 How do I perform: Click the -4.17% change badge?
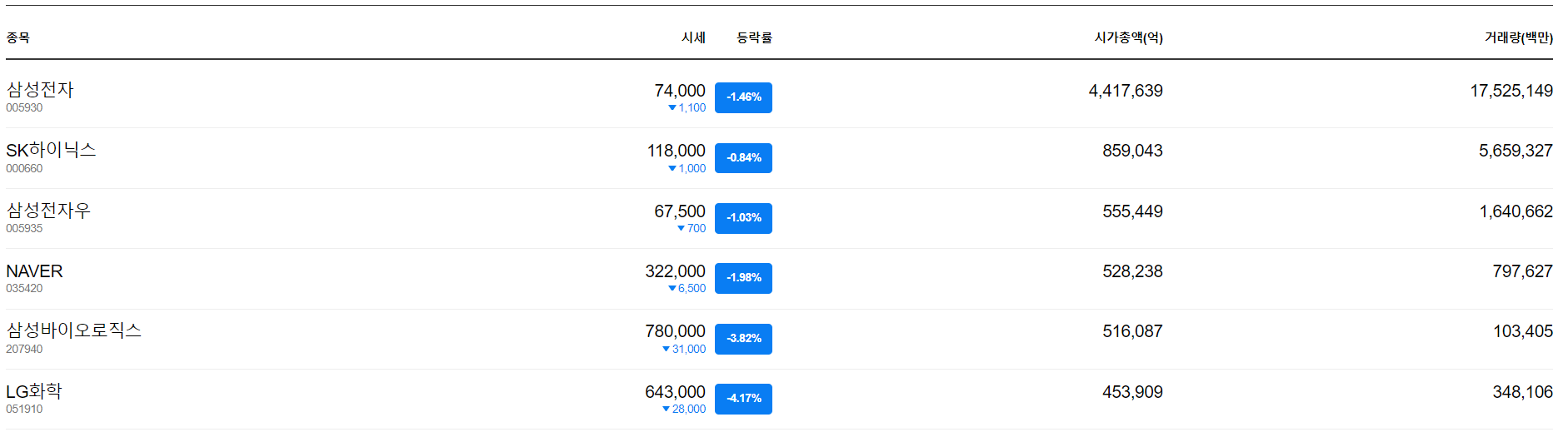click(743, 399)
